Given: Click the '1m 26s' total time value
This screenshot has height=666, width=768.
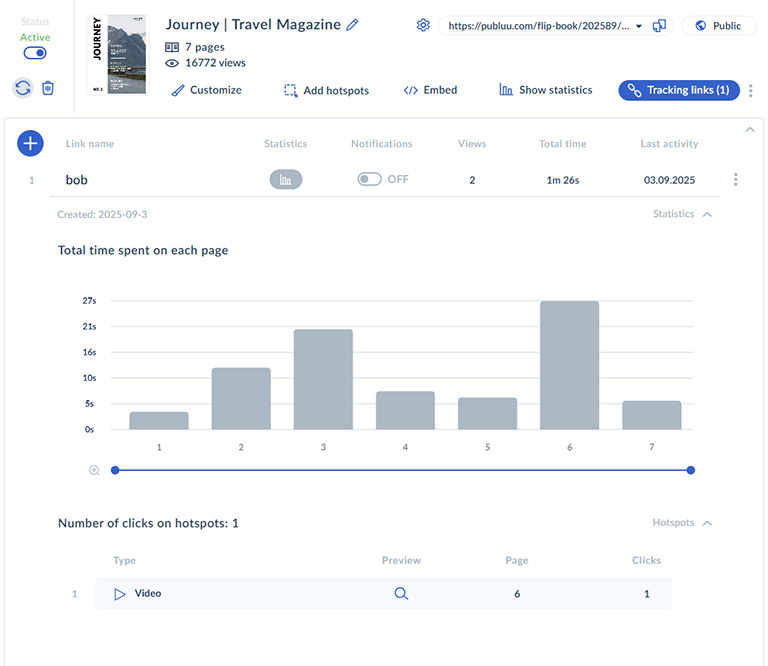Looking at the screenshot, I should (563, 180).
